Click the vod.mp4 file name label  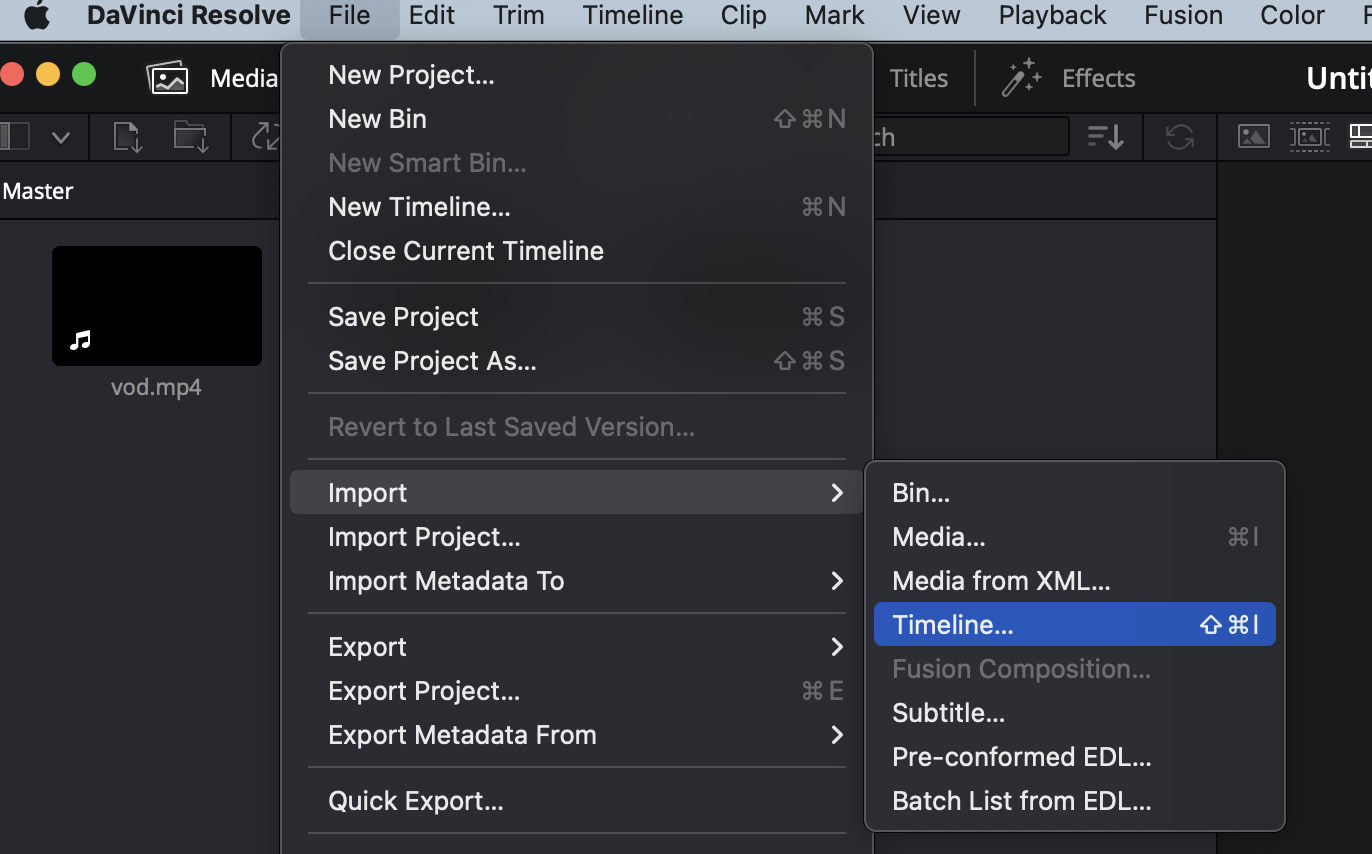[x=156, y=387]
